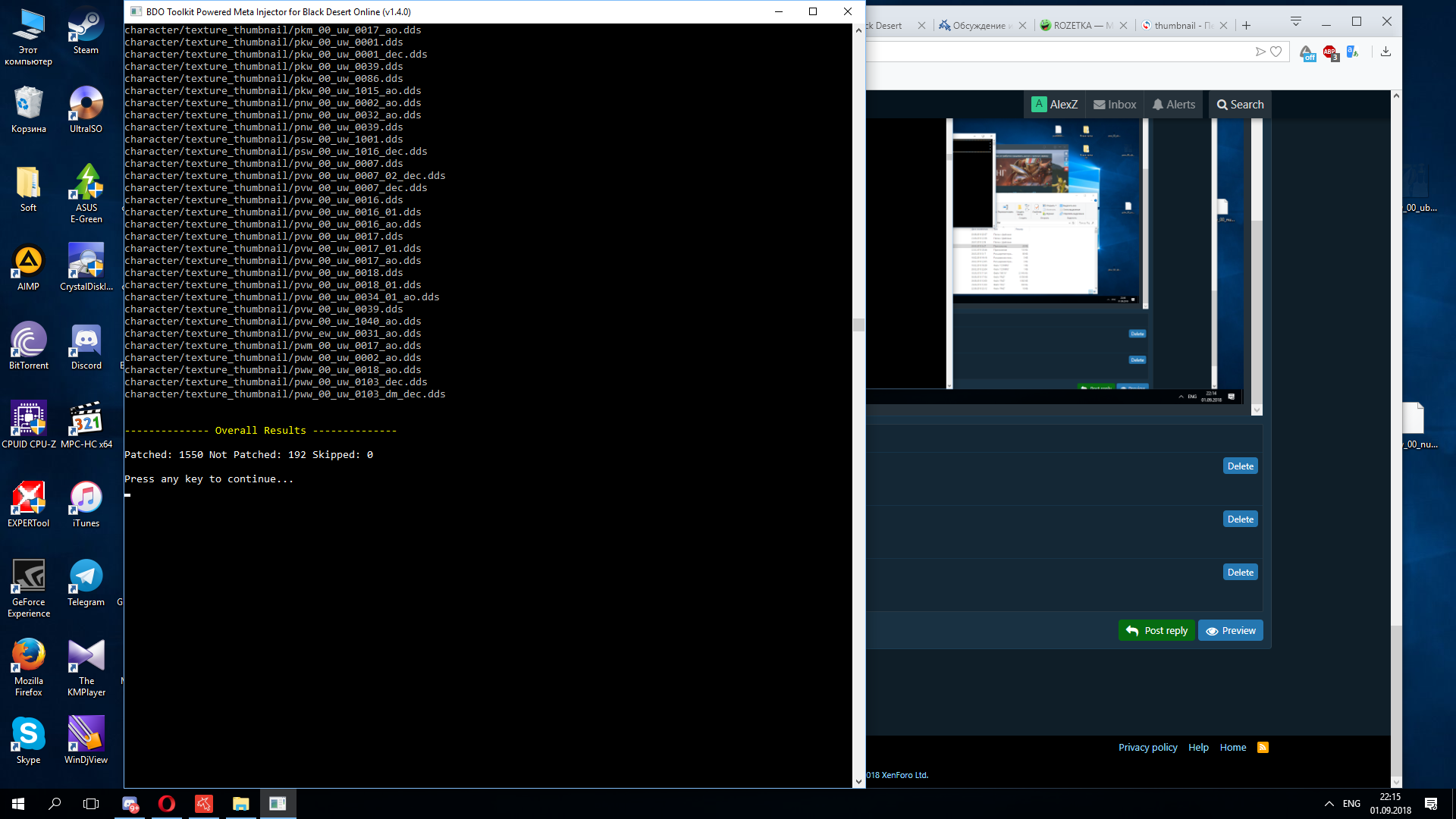Screen dimensions: 1456x819
Task: Toggle the VPN off extension icon
Action: (x=1307, y=53)
